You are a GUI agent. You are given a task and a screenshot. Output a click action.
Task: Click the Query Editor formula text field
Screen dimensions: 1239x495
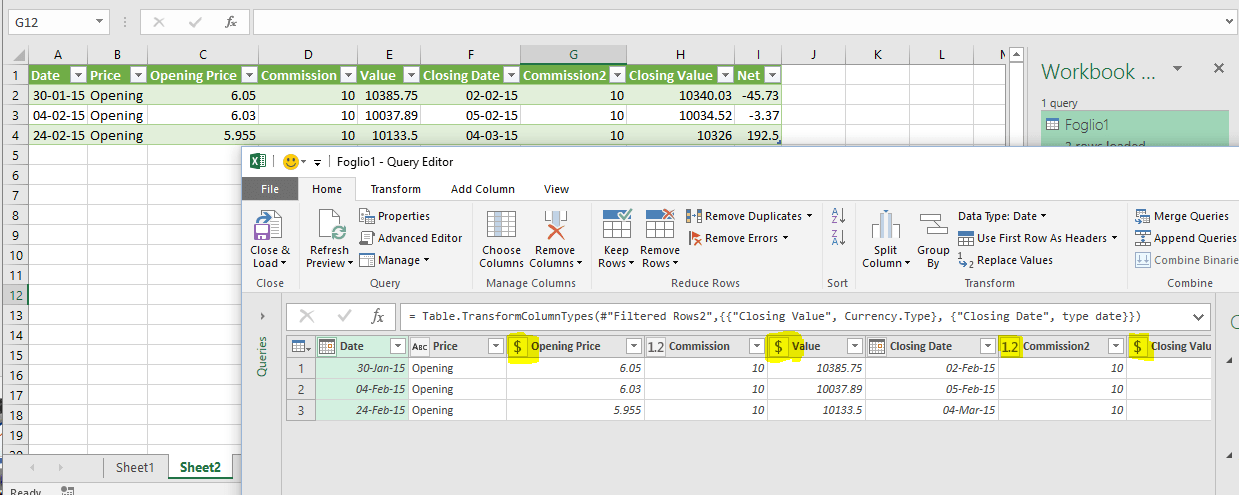795,316
